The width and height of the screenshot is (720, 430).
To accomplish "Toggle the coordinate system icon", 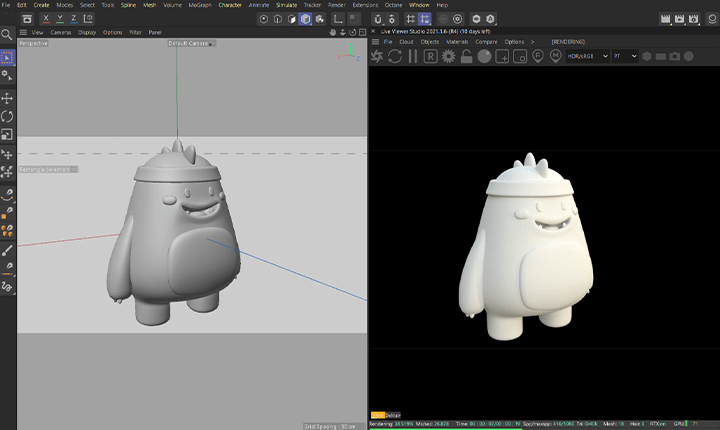I will (88, 19).
